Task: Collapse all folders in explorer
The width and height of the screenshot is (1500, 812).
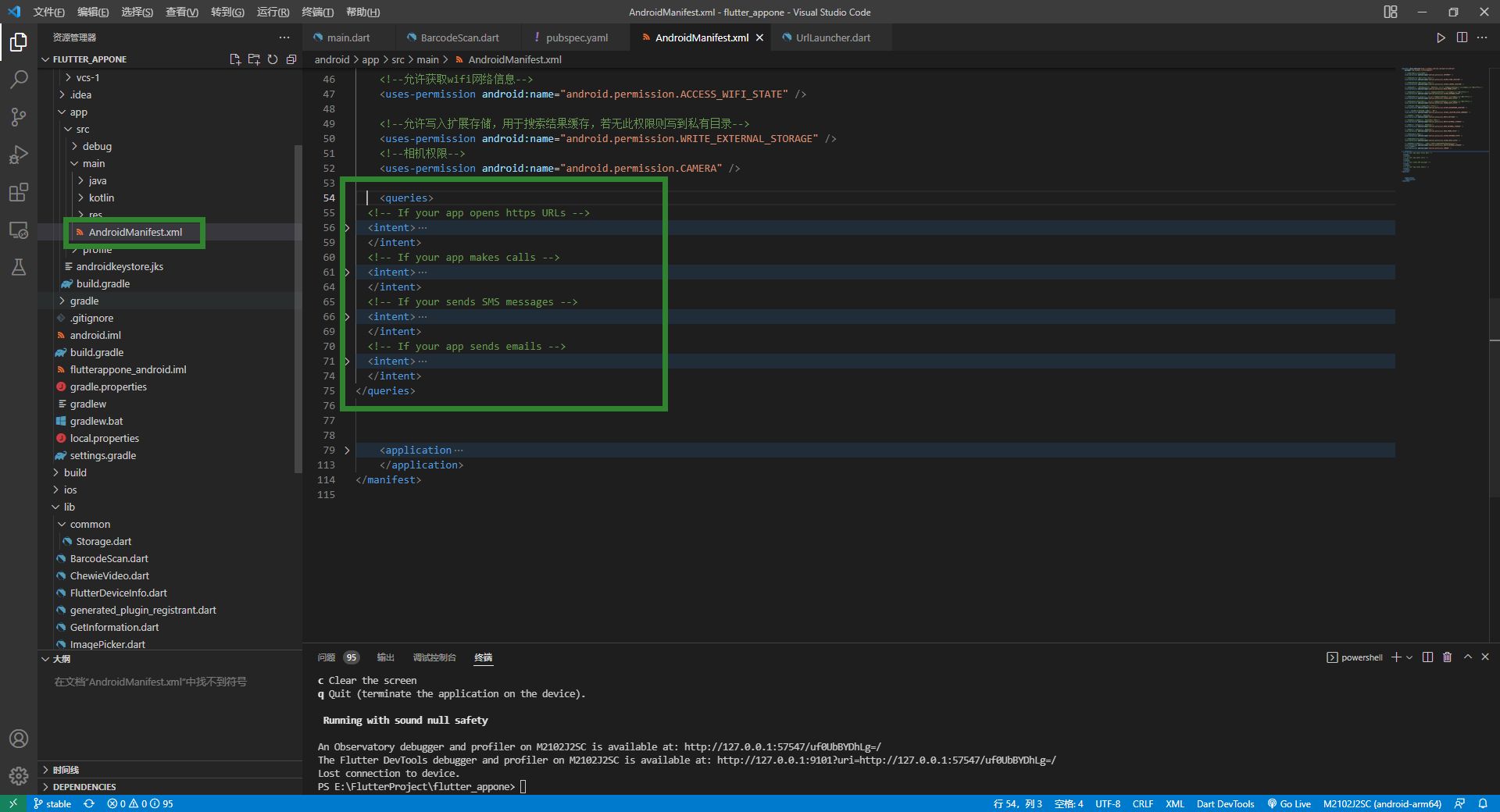Action: (x=291, y=59)
